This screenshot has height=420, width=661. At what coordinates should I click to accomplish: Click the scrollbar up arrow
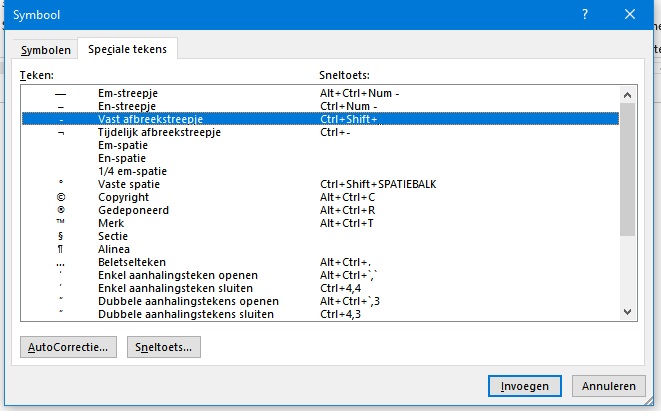pos(628,93)
